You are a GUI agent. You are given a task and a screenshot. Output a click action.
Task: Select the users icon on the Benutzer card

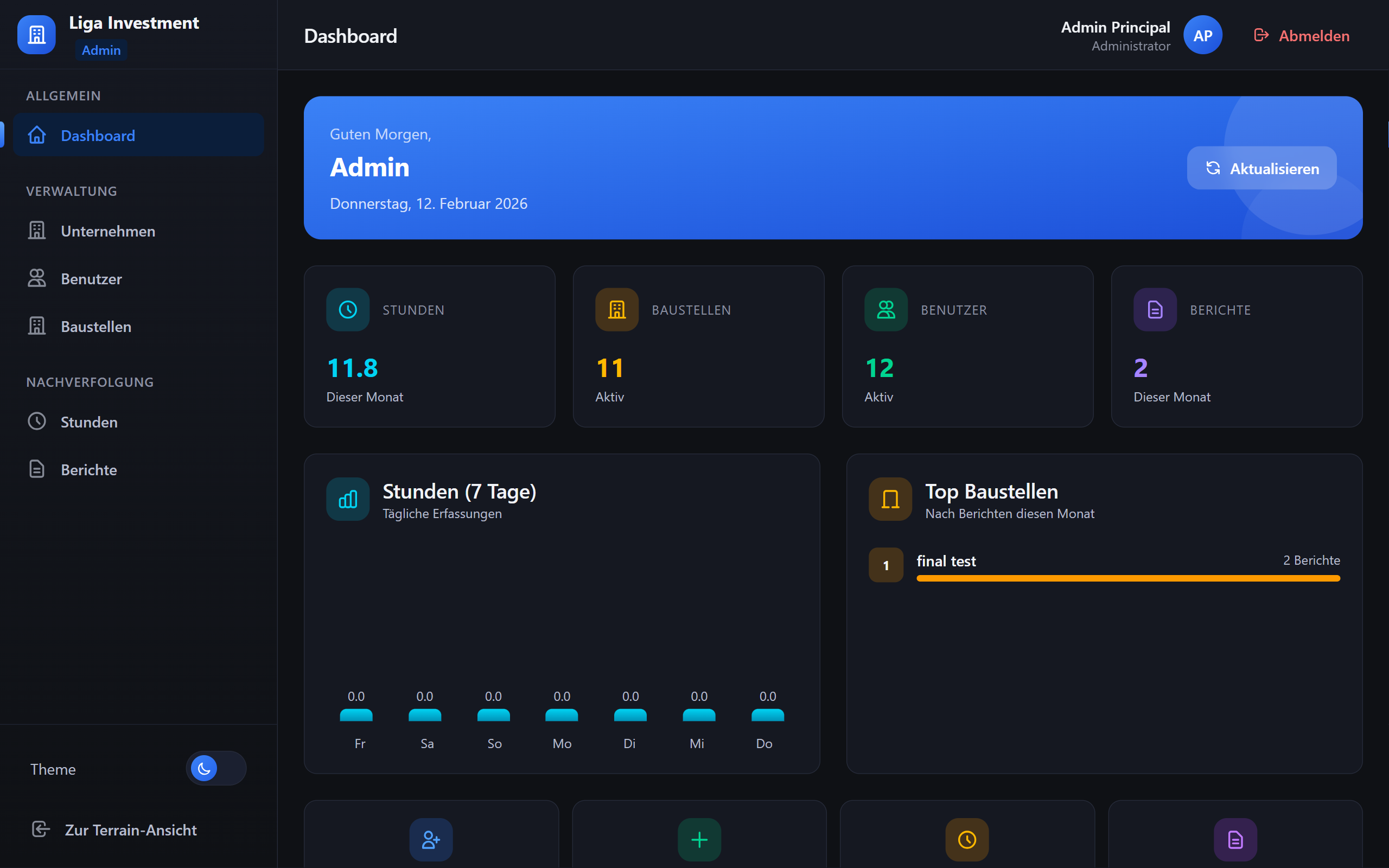(884, 309)
